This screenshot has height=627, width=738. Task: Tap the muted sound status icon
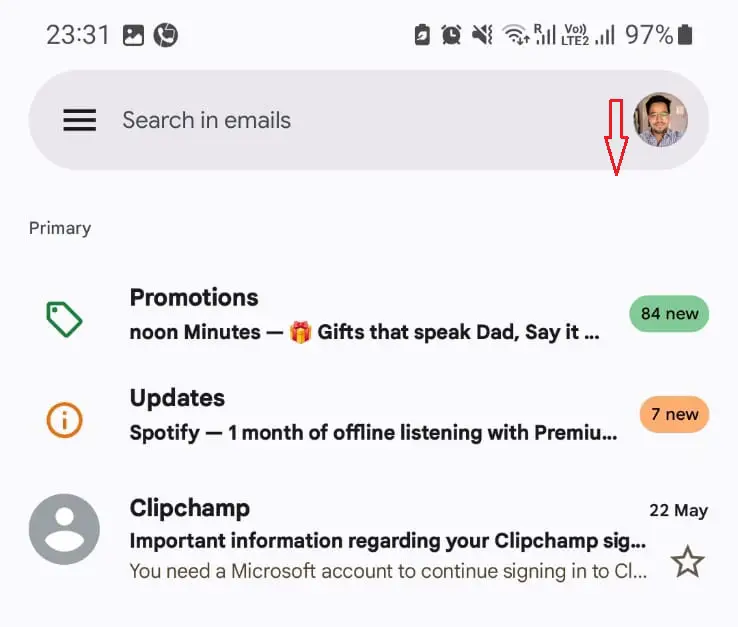(x=482, y=35)
